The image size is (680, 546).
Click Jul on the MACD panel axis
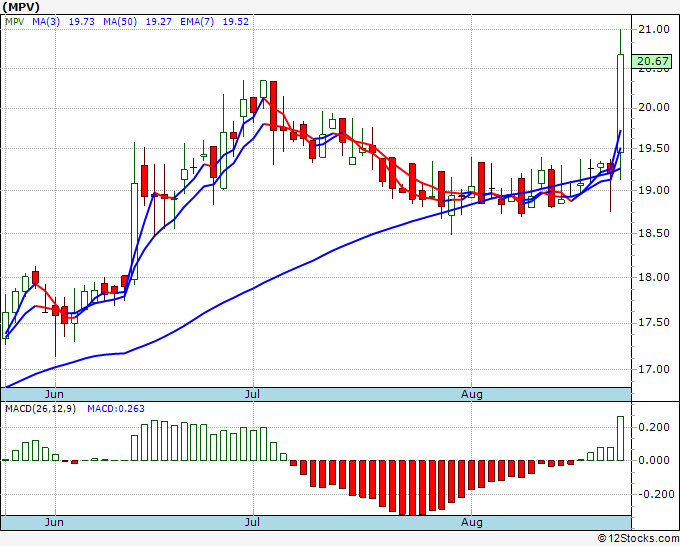pos(252,522)
